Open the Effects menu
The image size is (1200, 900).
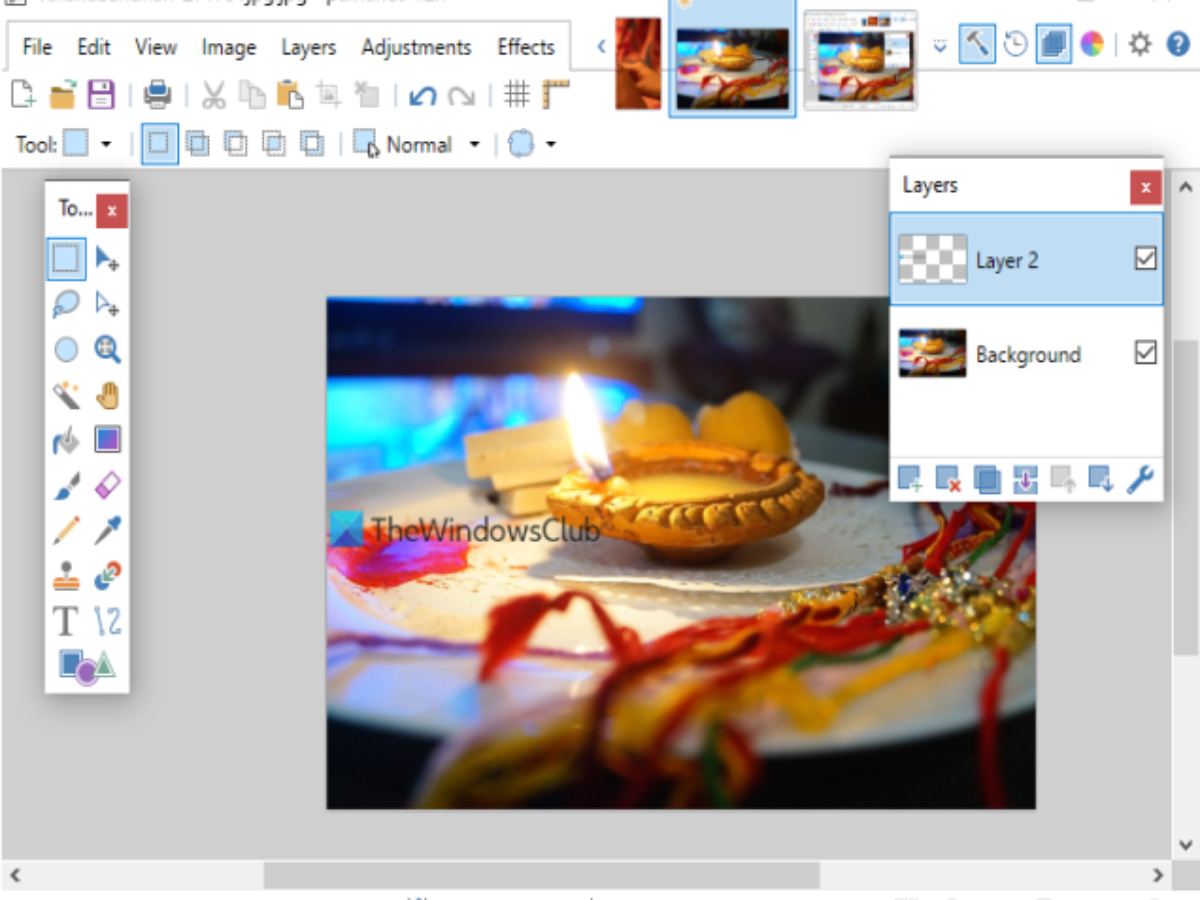pos(526,47)
